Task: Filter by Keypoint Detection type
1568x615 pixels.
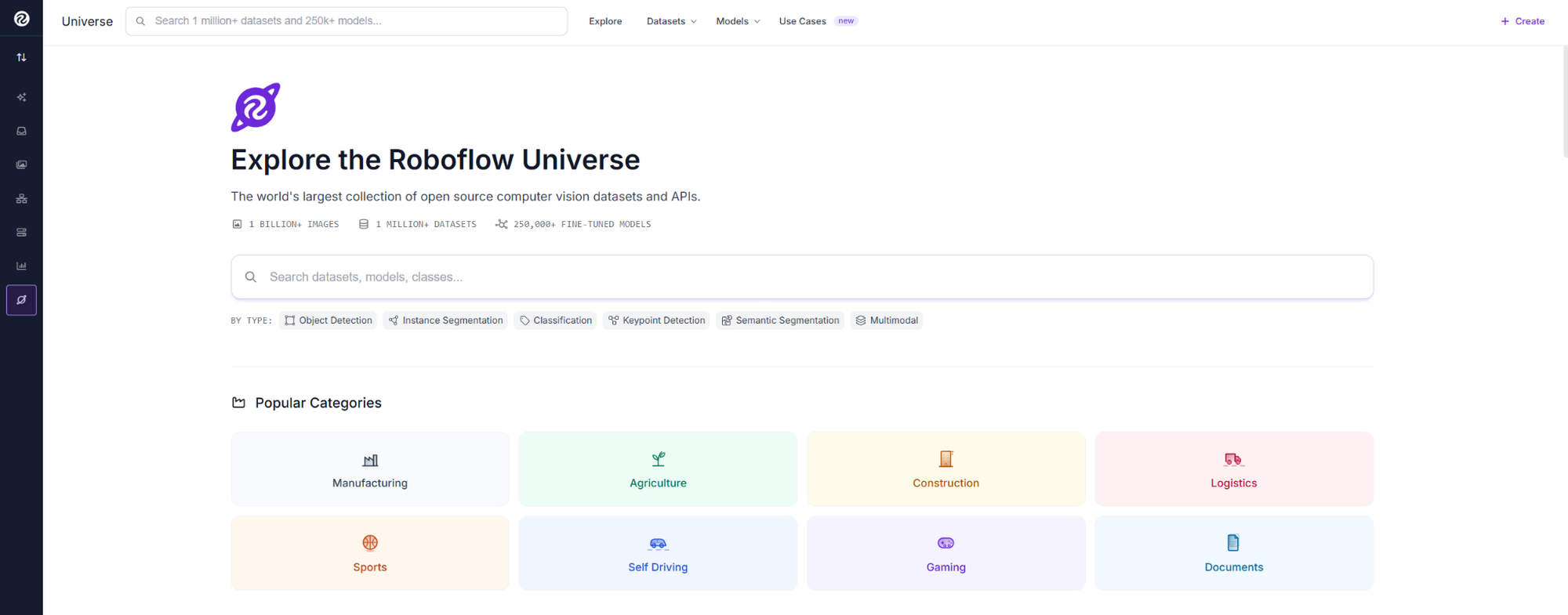Action: click(656, 320)
